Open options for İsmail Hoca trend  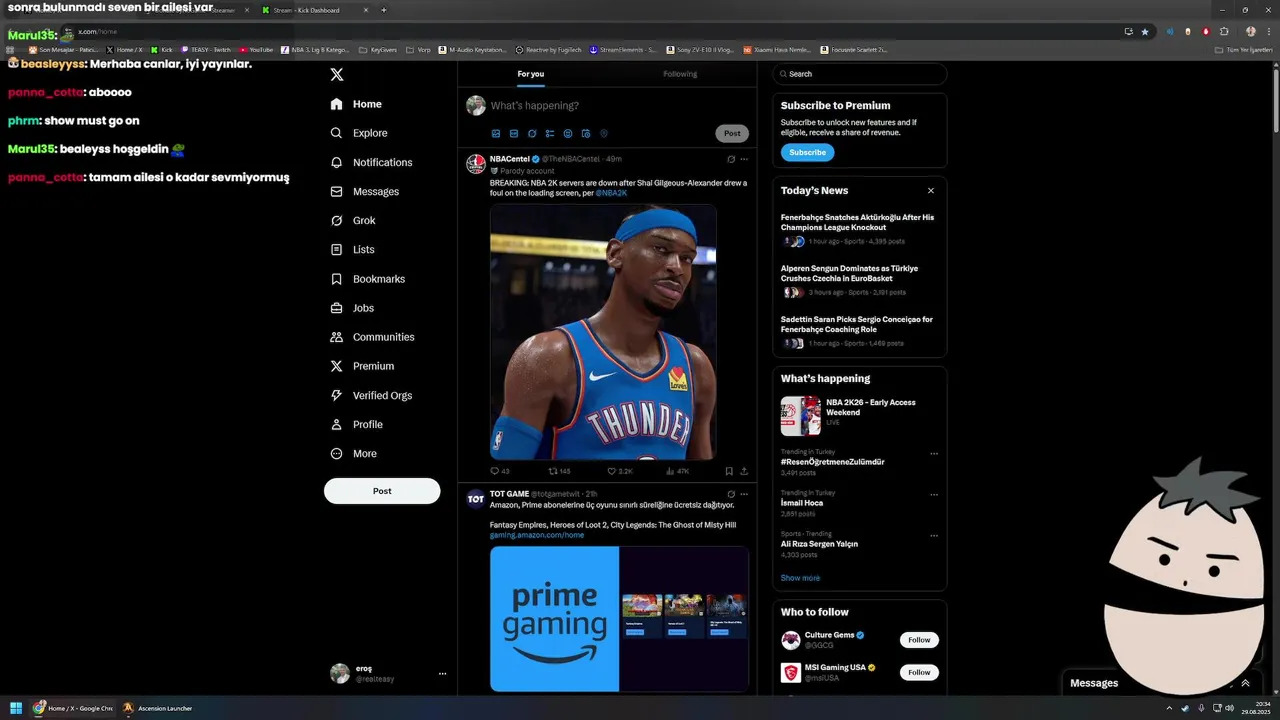pos(934,495)
